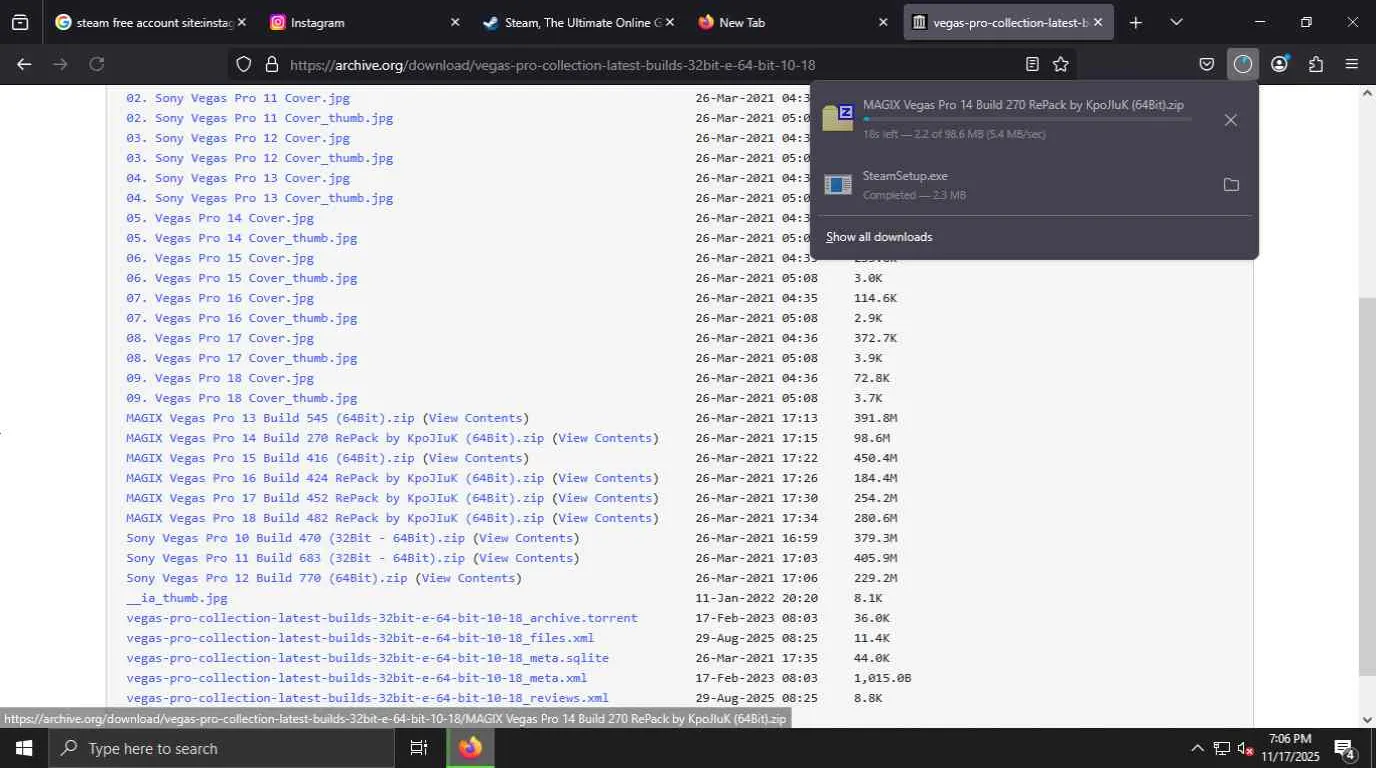Select the vegas-pro-collection-latest tab
This screenshot has height=768, width=1376.
pos(1008,22)
